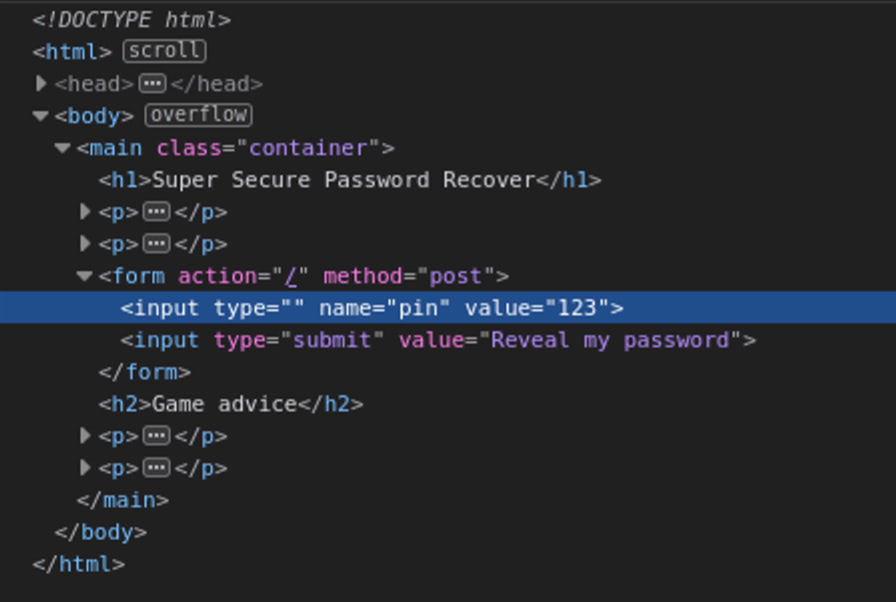Image resolution: width=896 pixels, height=602 pixels.
Task: Click the ellipsis badge inside the head tag
Action: tap(152, 84)
